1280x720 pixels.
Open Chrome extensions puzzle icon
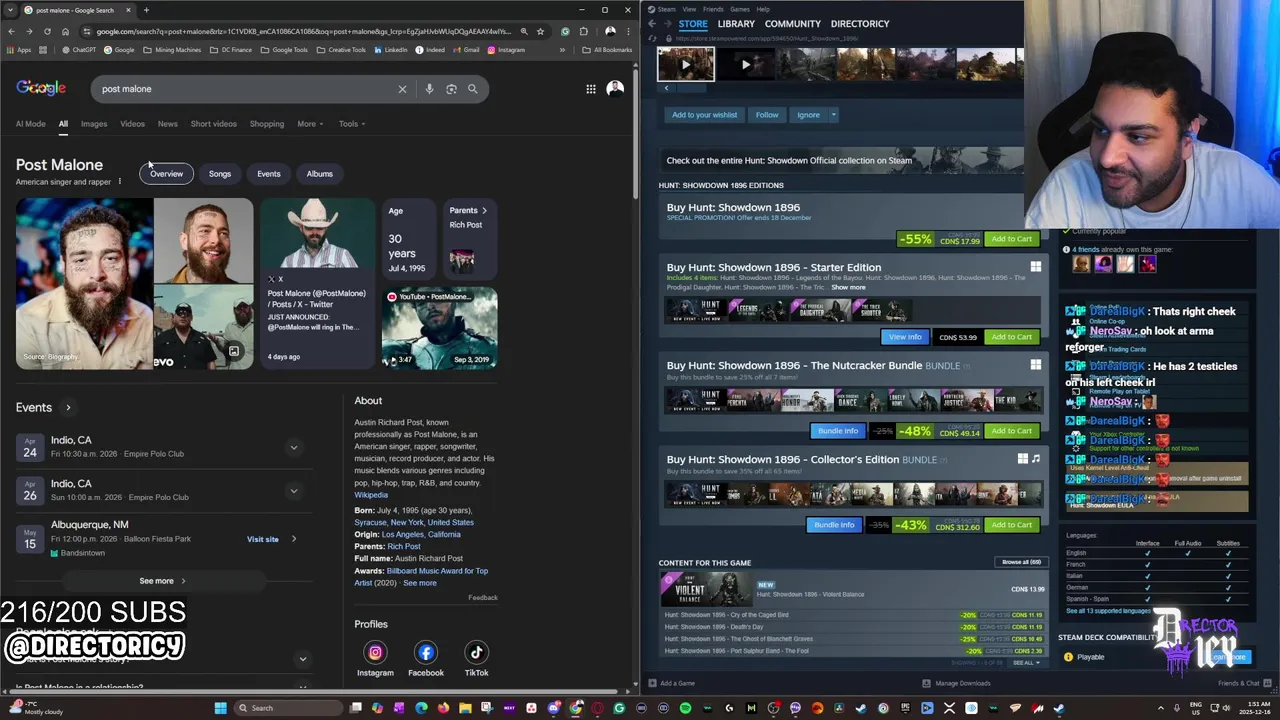click(584, 31)
